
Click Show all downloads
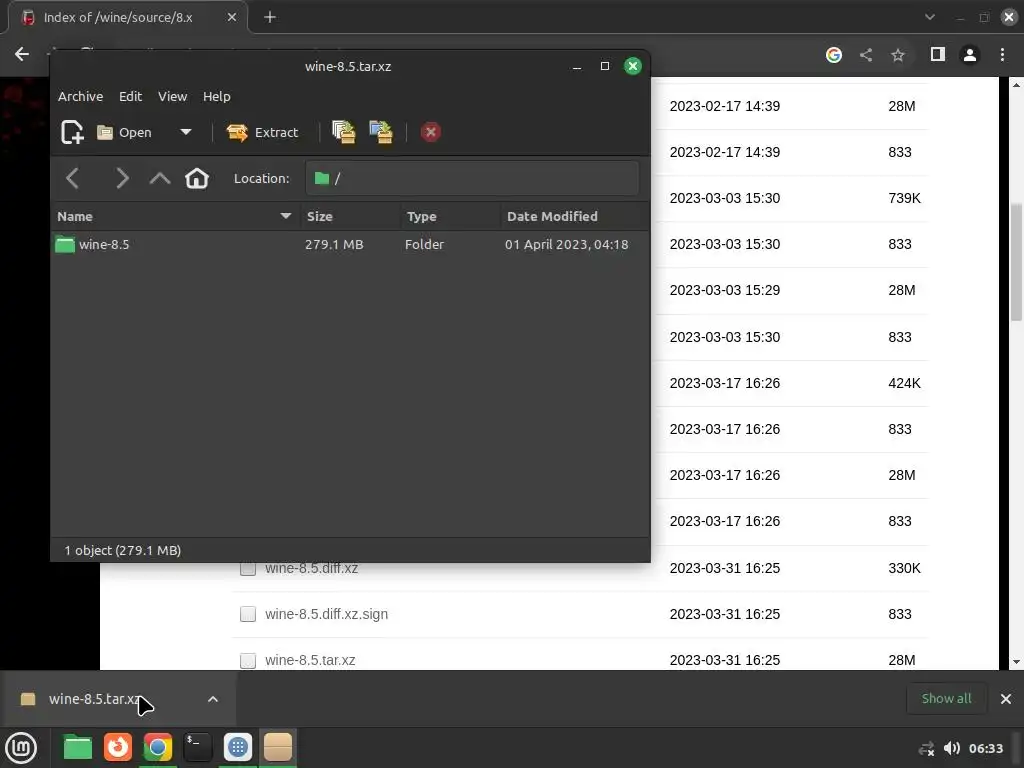pos(946,699)
